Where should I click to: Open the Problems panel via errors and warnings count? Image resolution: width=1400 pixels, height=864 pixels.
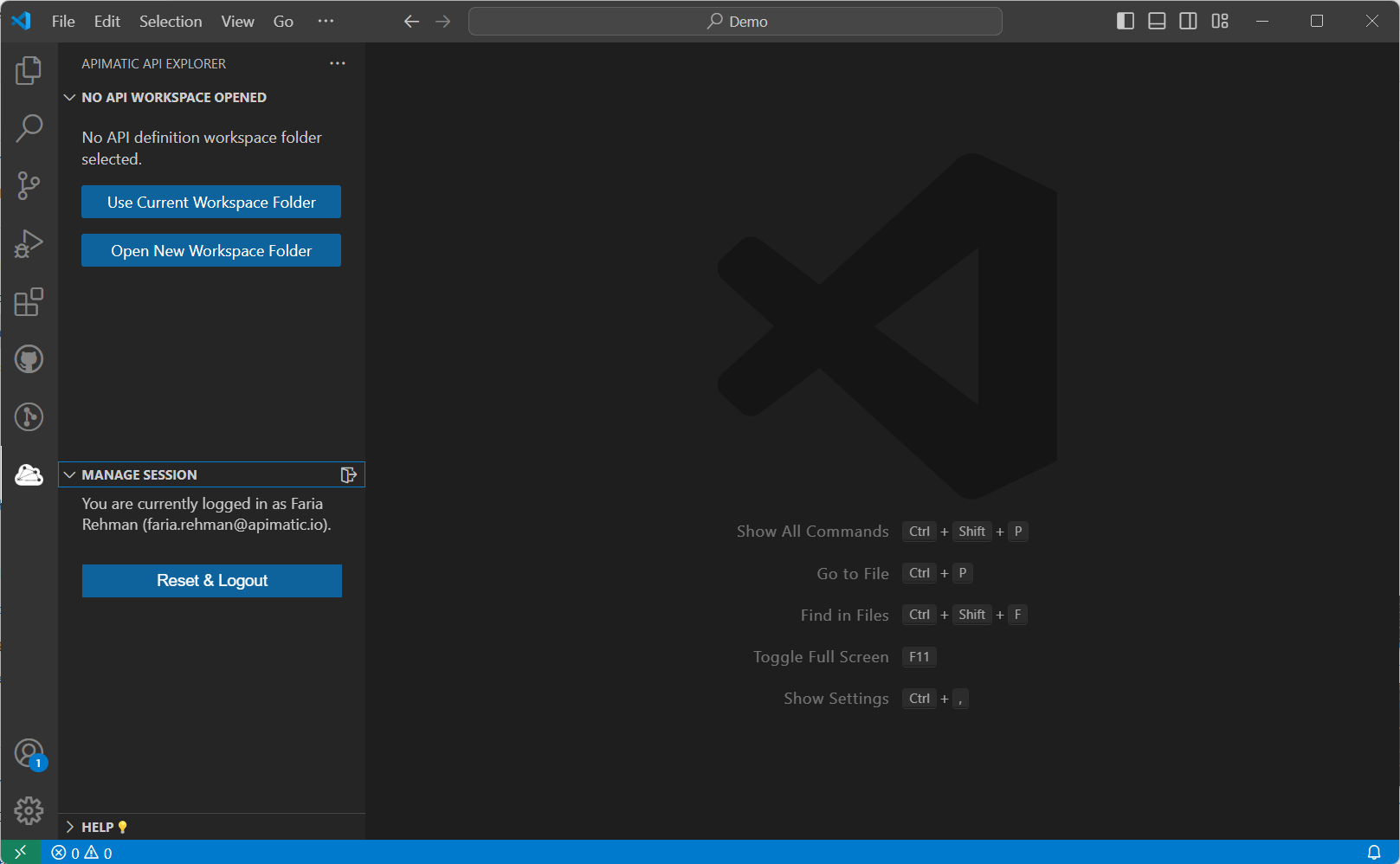(81, 853)
